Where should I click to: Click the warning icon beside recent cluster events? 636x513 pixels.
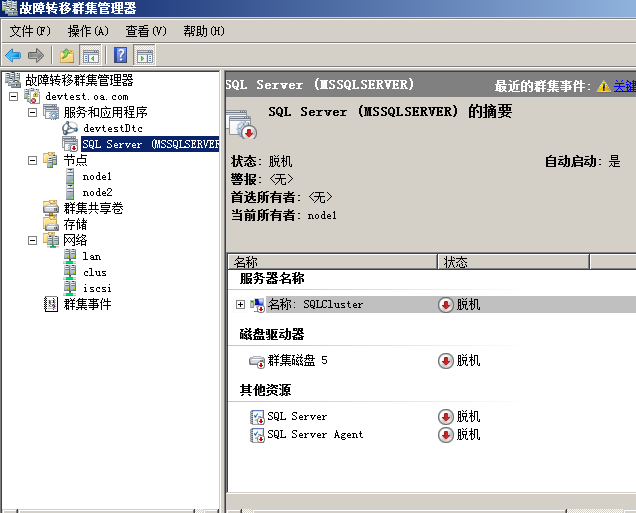click(604, 86)
